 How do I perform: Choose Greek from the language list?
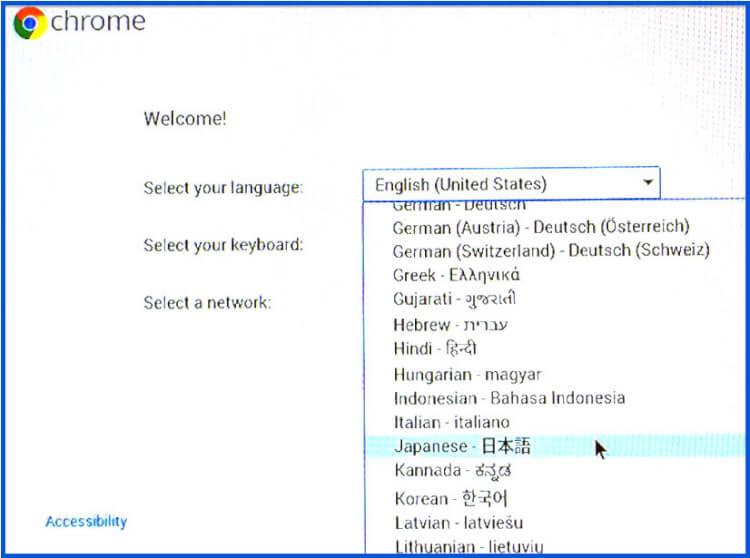(x=456, y=275)
